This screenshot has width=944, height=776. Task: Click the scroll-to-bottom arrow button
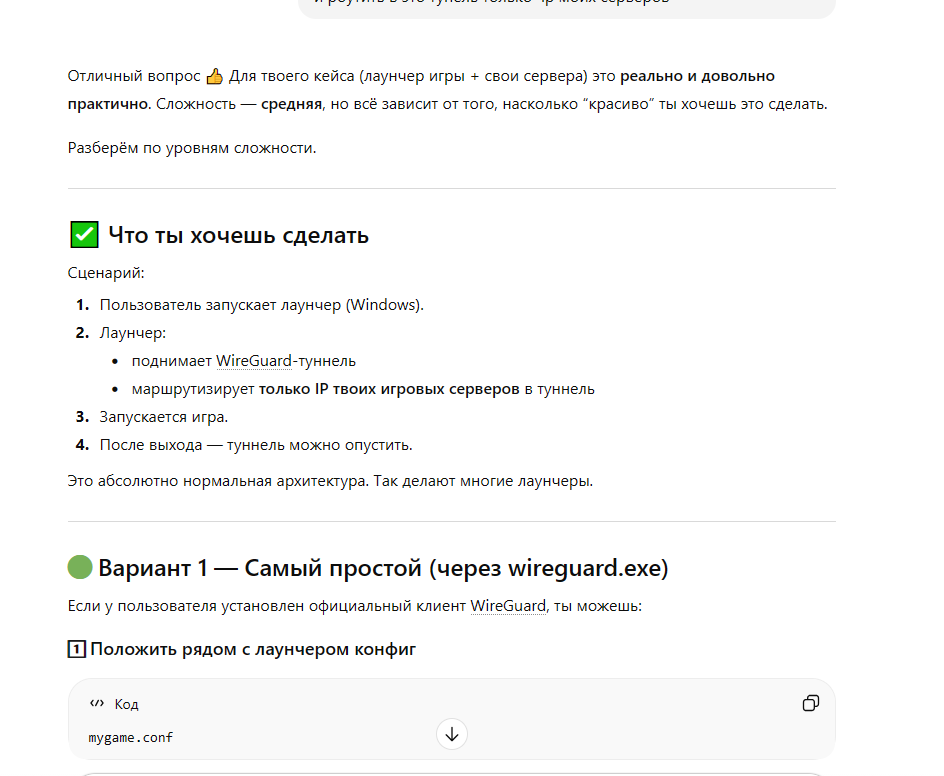(452, 734)
